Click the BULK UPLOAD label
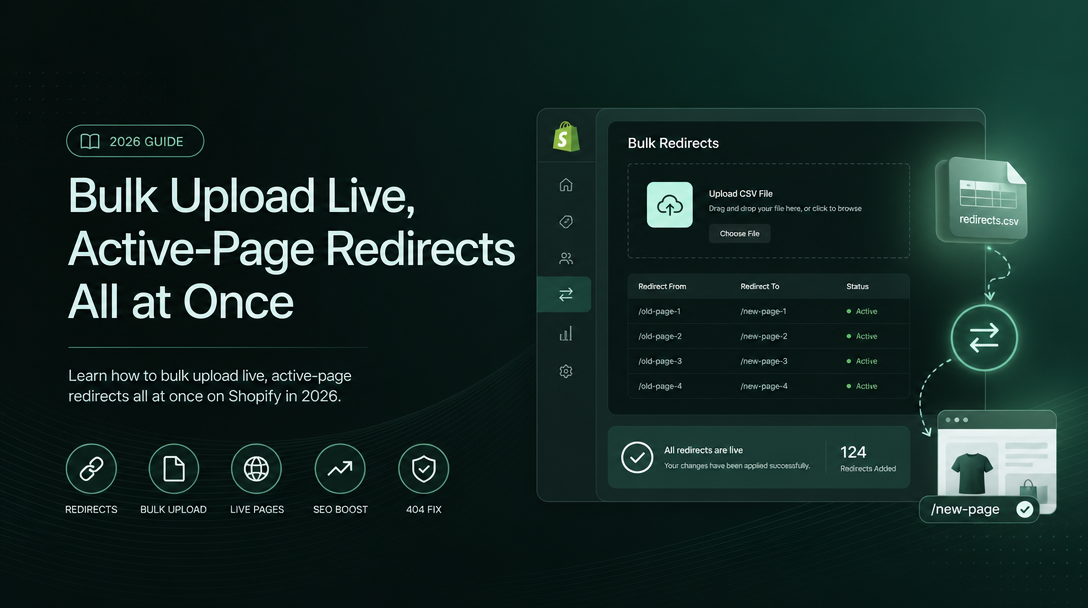Viewport: 1088px width, 608px height. [x=173, y=509]
